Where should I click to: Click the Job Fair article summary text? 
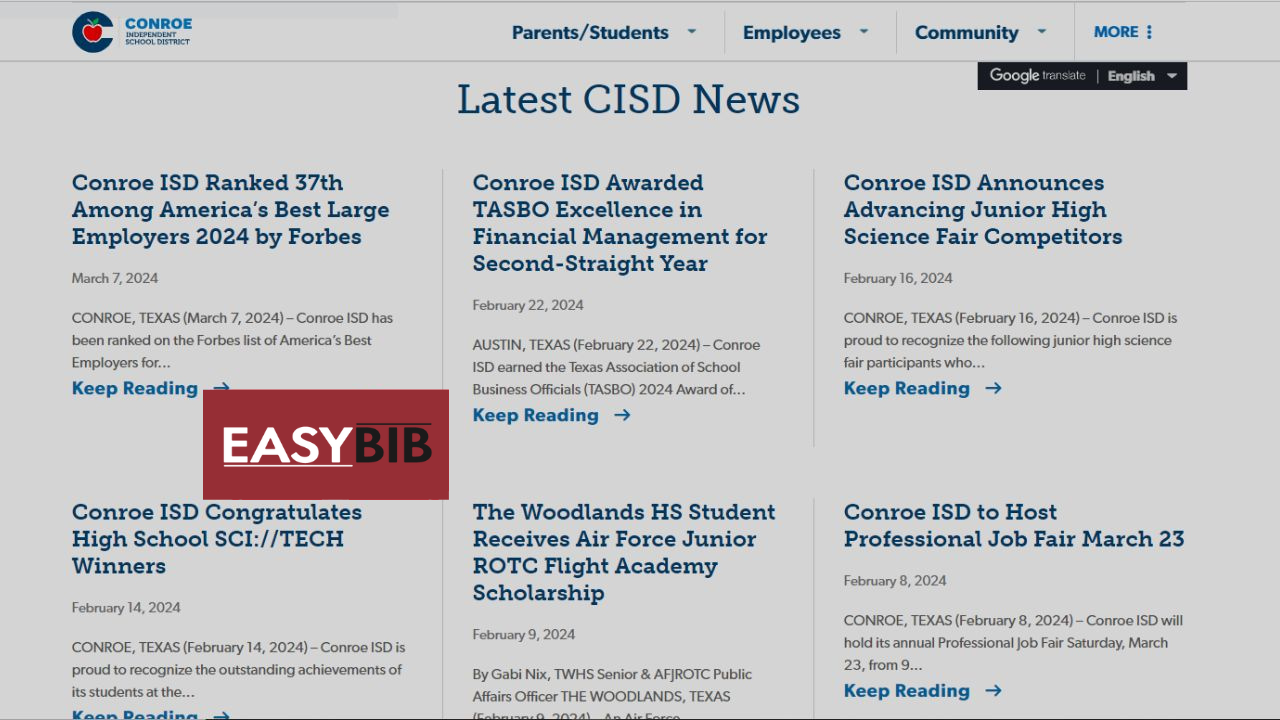[x=1013, y=643]
